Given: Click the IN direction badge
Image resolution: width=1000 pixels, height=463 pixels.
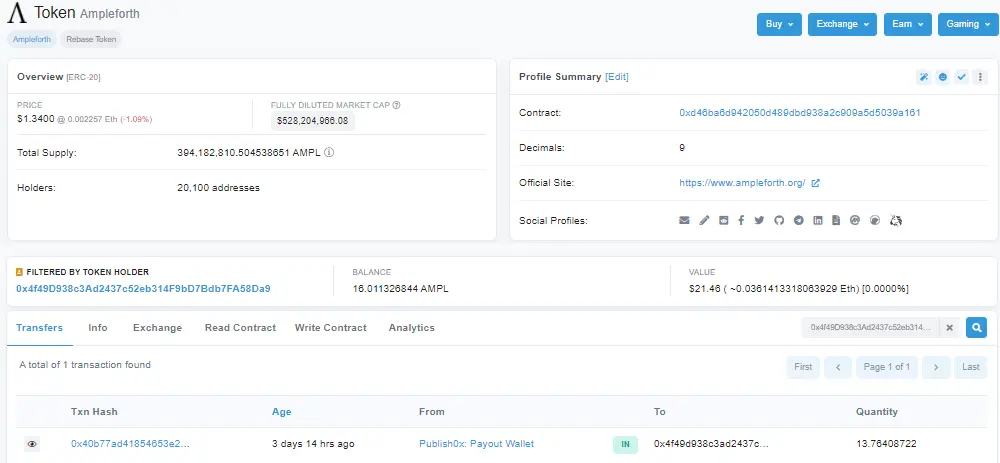Looking at the screenshot, I should click(x=625, y=445).
